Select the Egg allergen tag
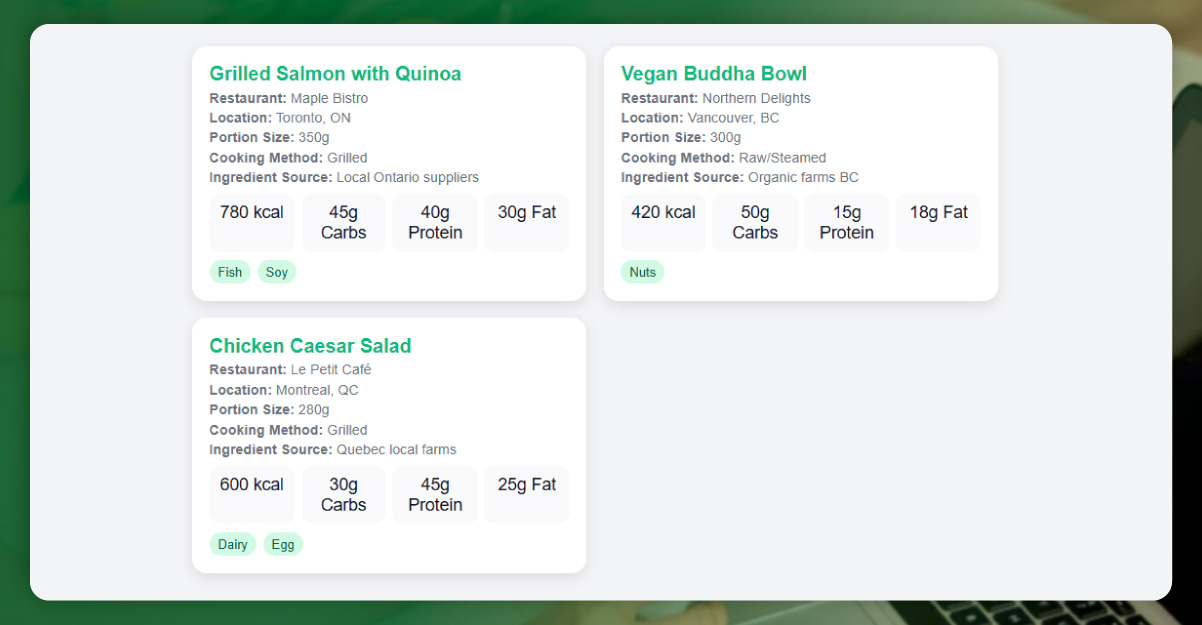1202x625 pixels. click(x=283, y=544)
